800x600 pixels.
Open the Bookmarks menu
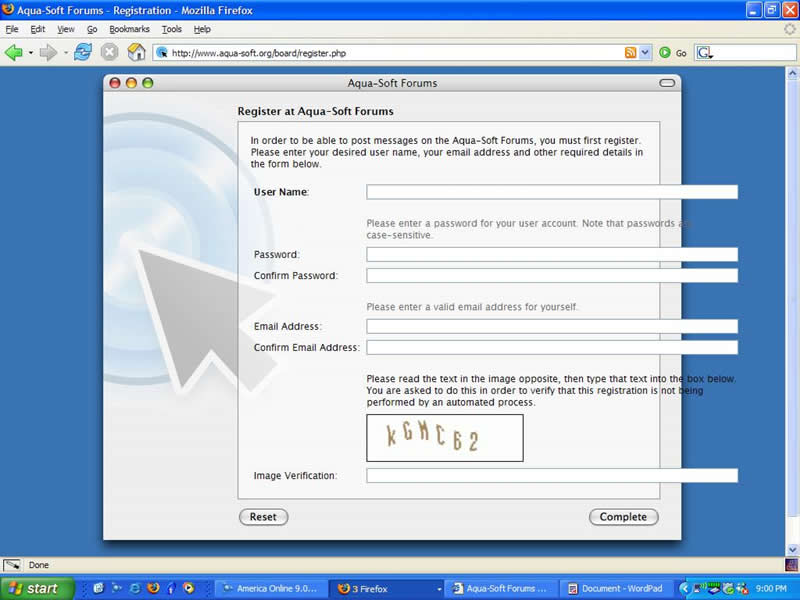129,29
